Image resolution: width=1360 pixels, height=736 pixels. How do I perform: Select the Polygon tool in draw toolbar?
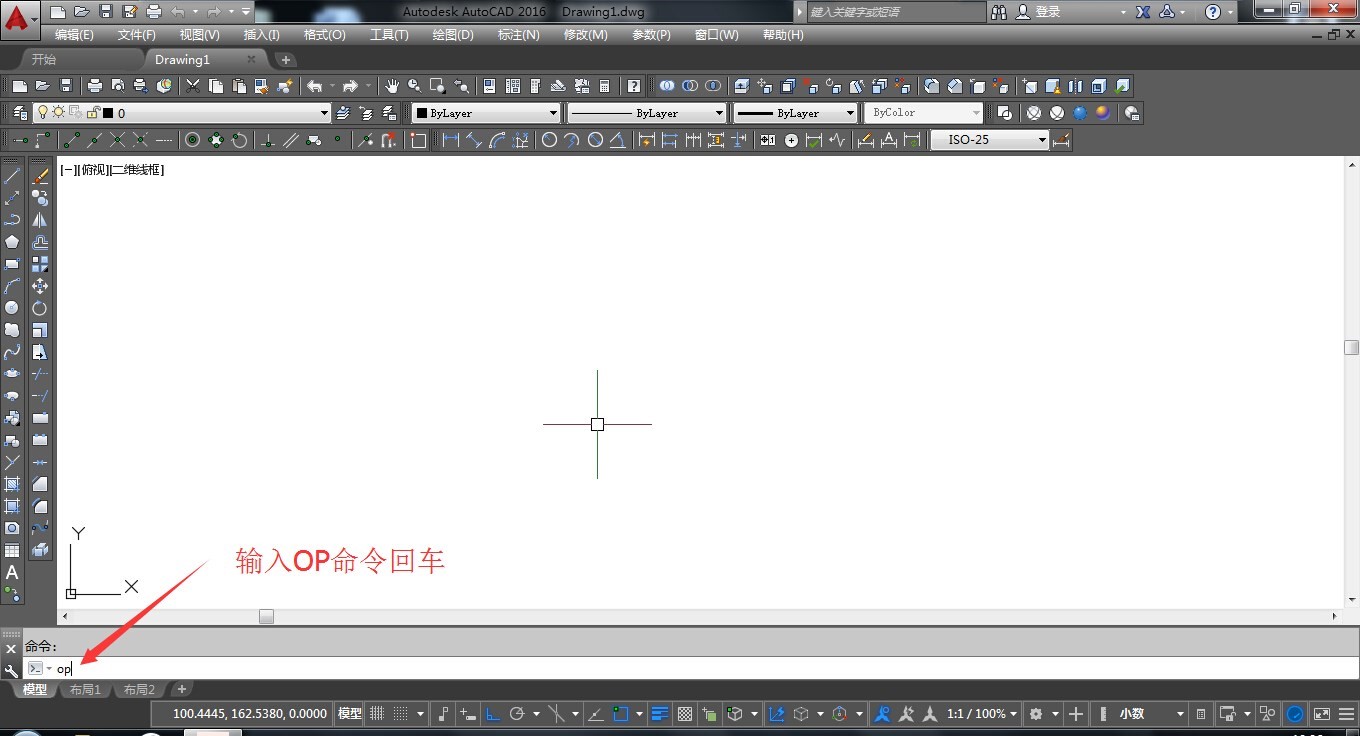12,242
